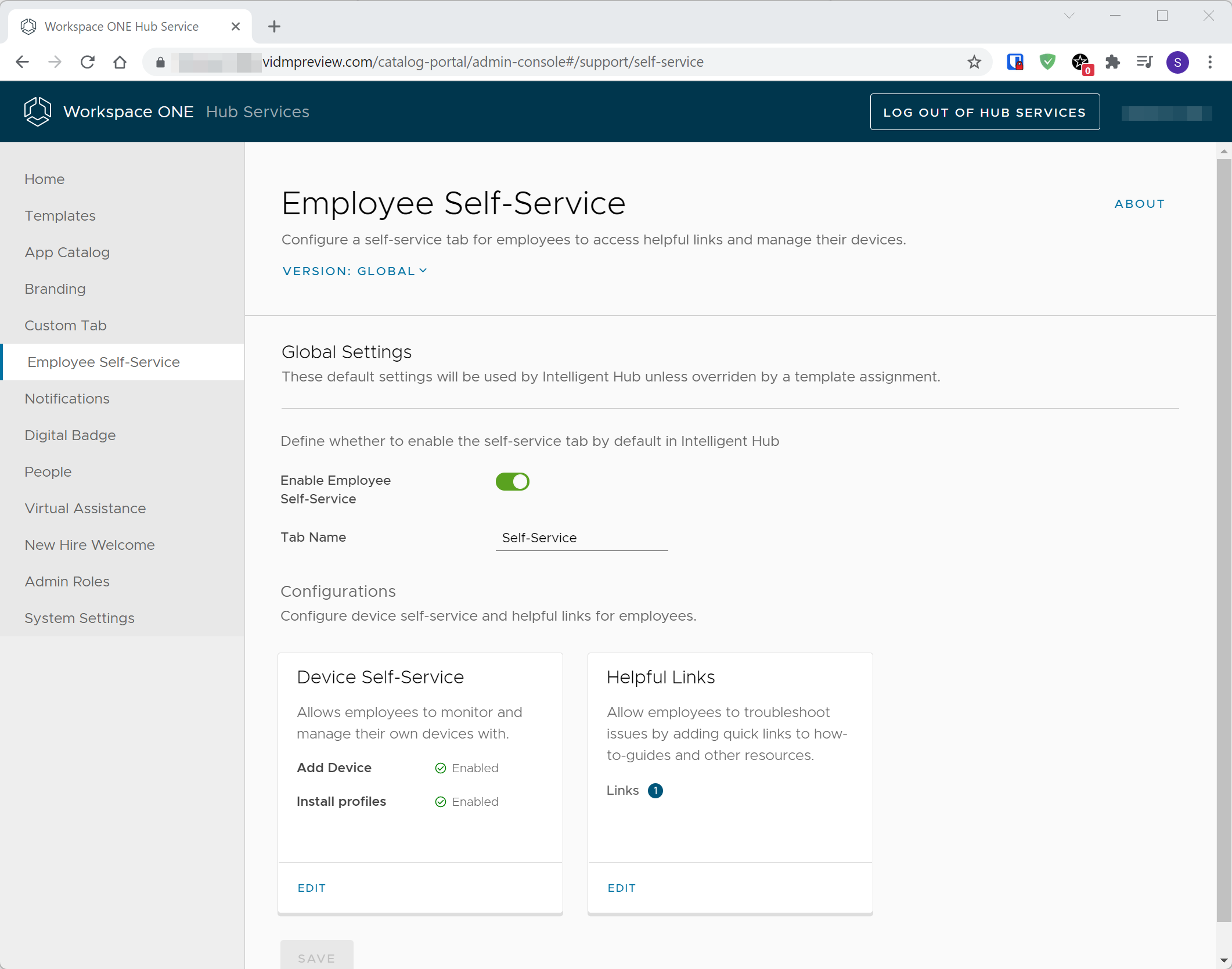Reload the page
1232x969 pixels.
tap(88, 62)
